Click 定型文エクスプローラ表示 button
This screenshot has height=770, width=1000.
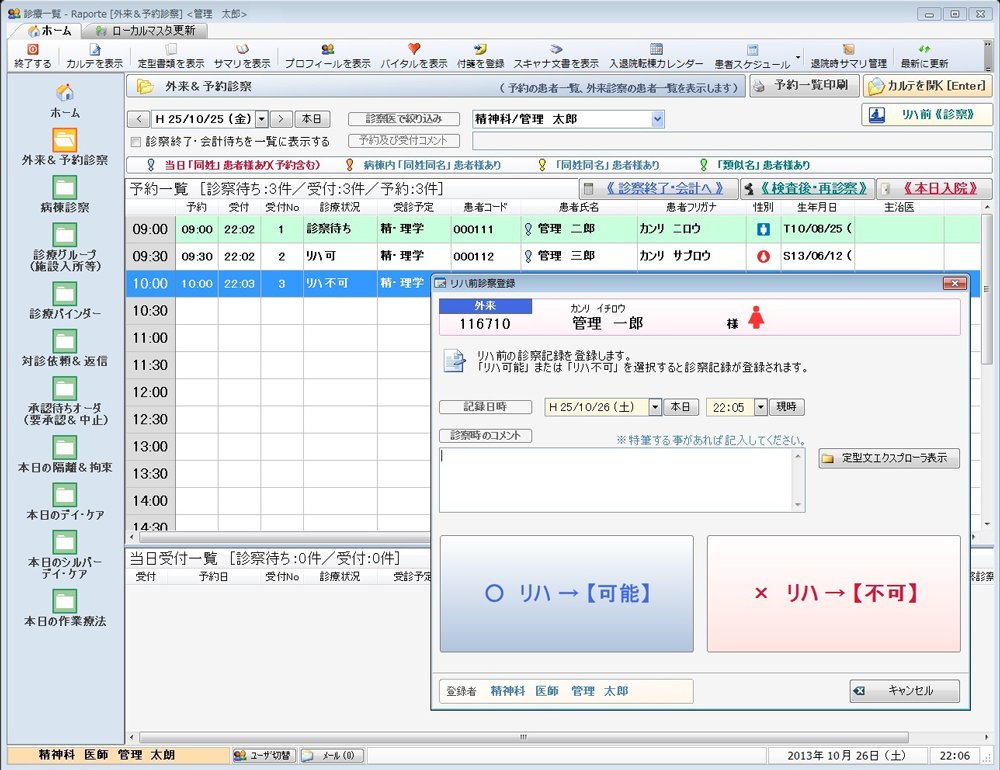tap(889, 458)
